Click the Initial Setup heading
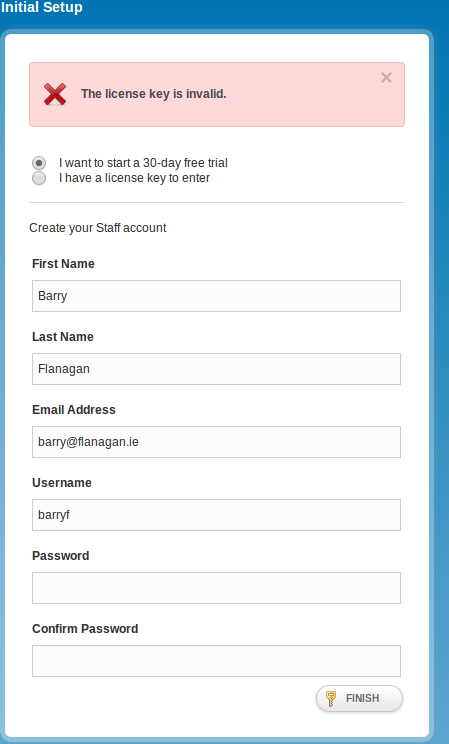 pyautogui.click(x=41, y=7)
